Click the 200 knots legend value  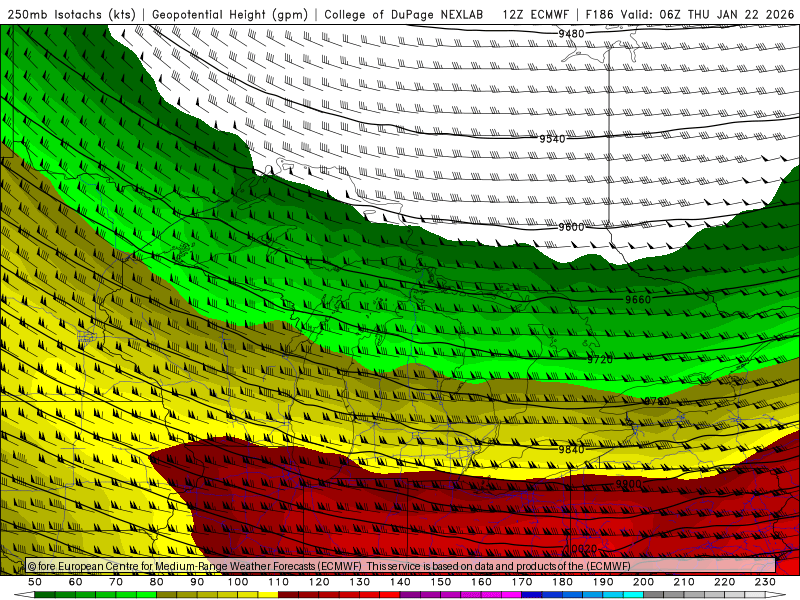click(643, 582)
